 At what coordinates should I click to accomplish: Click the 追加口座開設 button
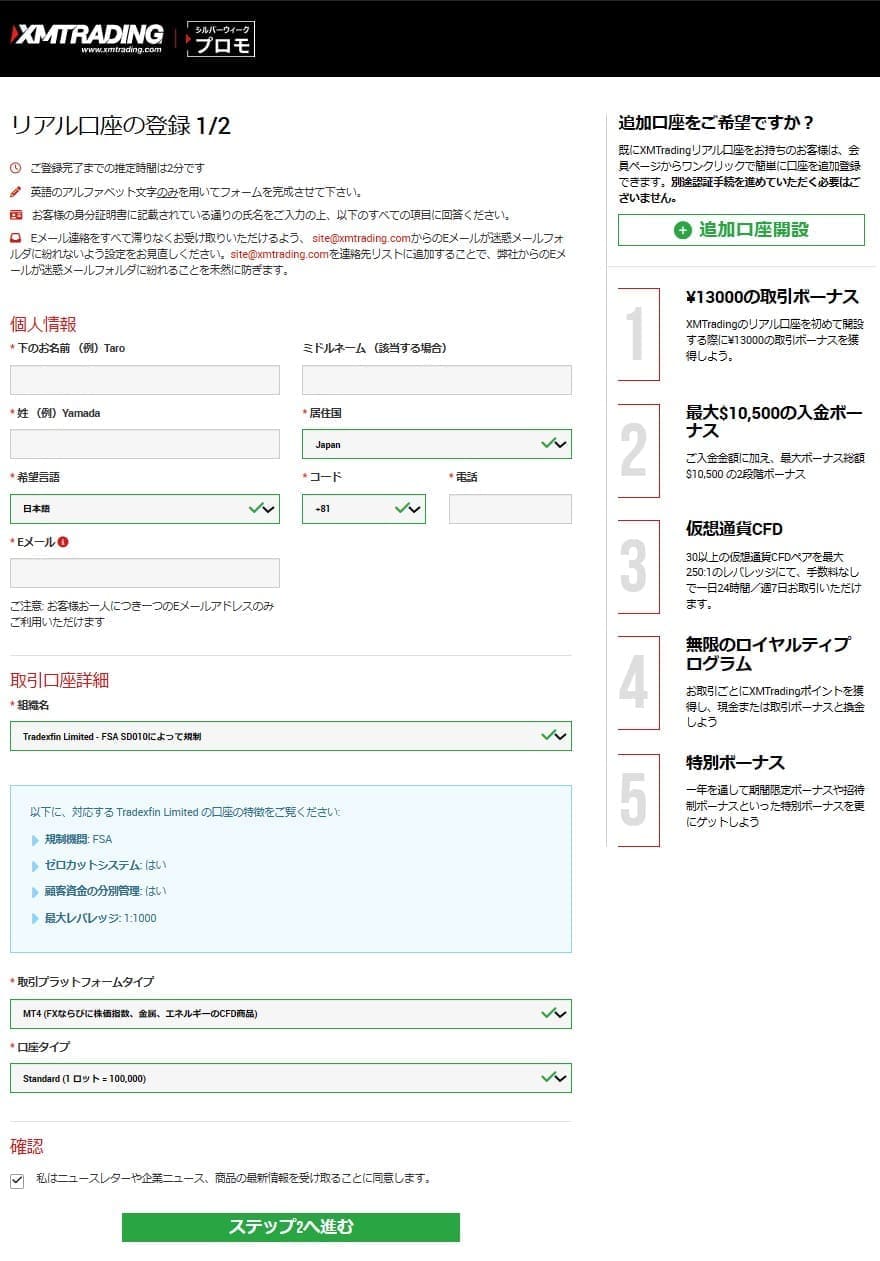coord(741,230)
